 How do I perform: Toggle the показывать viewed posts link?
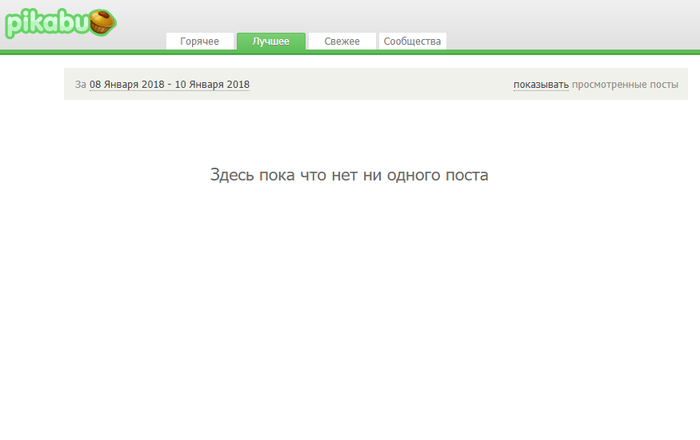click(540, 85)
